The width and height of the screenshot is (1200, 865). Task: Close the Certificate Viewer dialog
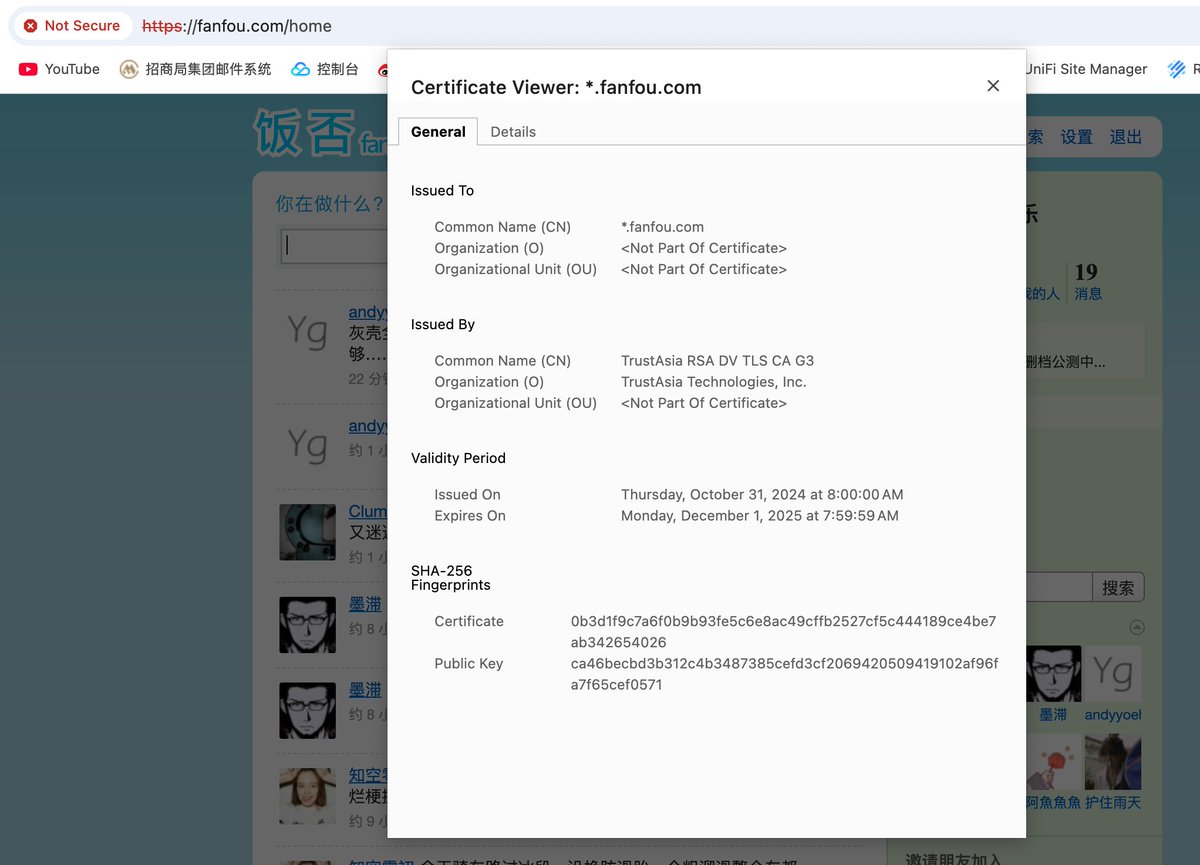pyautogui.click(x=993, y=86)
